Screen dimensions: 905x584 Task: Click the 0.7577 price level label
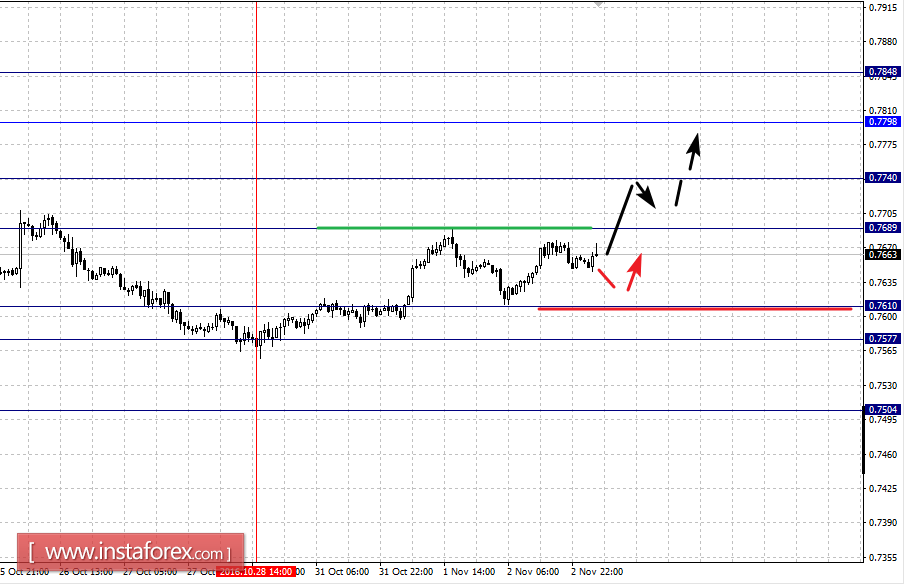882,339
